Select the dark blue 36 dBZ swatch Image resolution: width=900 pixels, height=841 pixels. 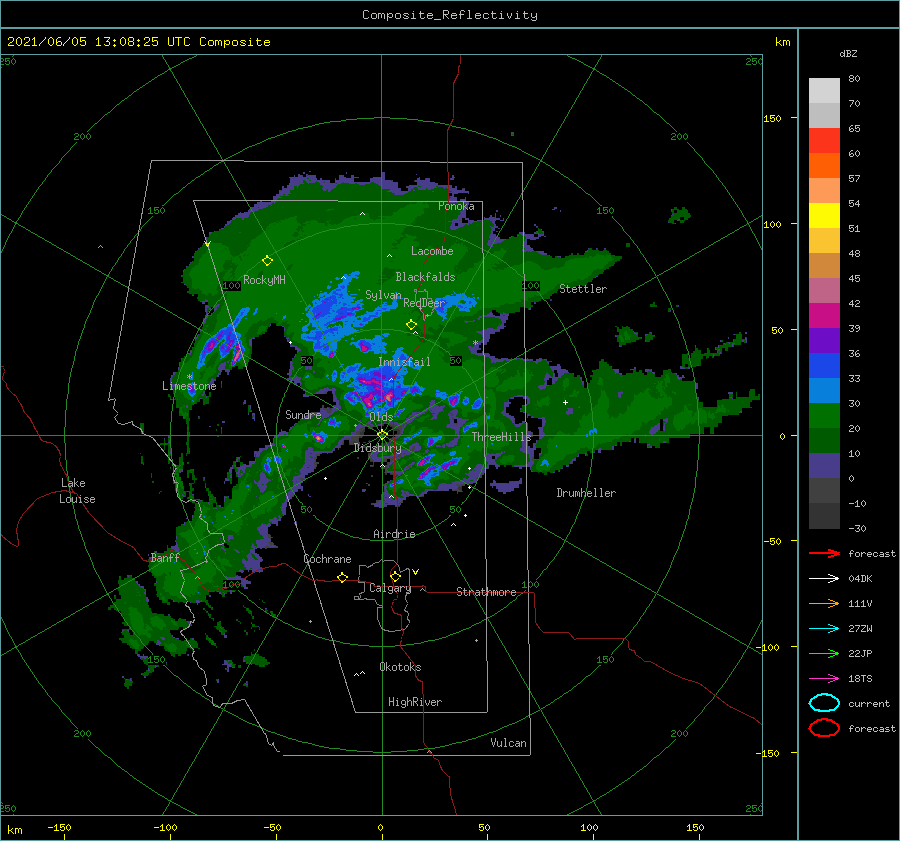click(824, 366)
